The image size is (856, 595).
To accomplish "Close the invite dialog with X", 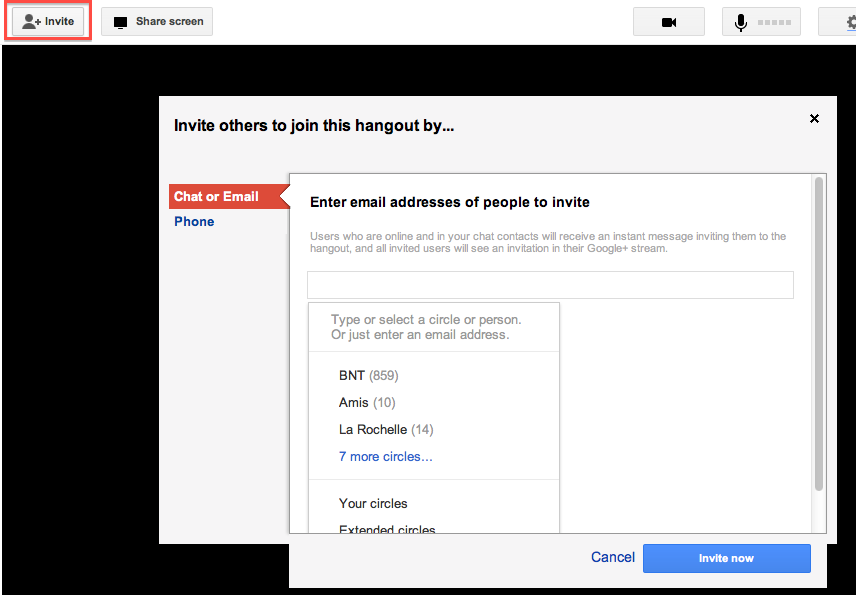I will click(x=814, y=119).
